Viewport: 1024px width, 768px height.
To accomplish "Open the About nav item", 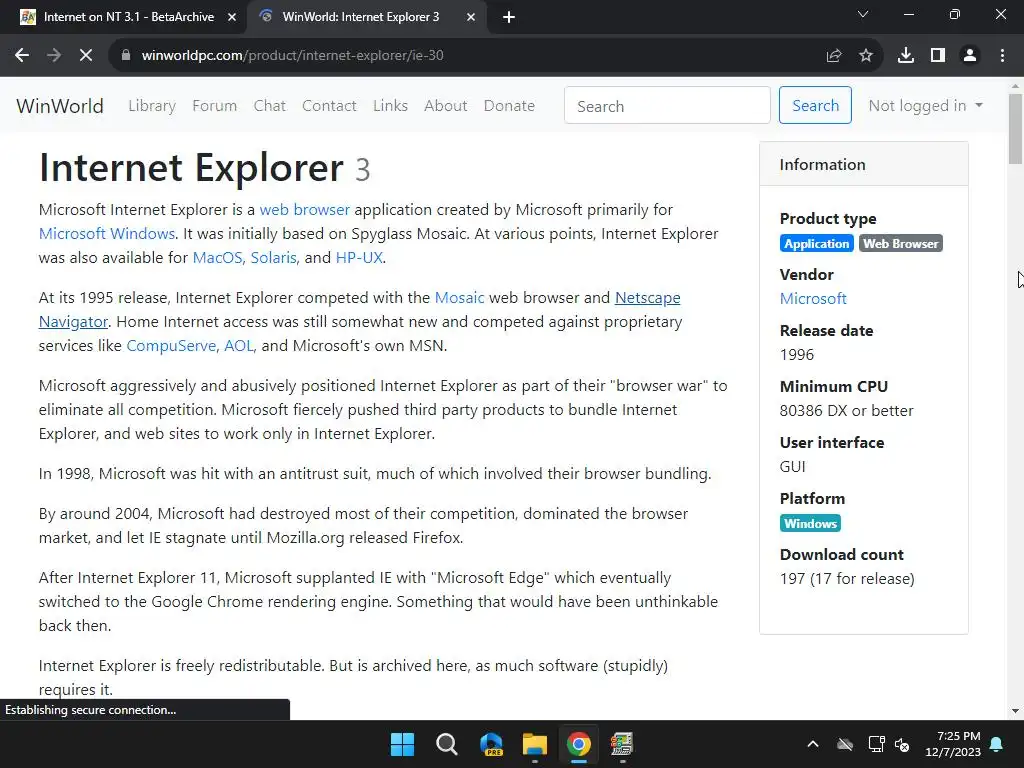I will (445, 106).
